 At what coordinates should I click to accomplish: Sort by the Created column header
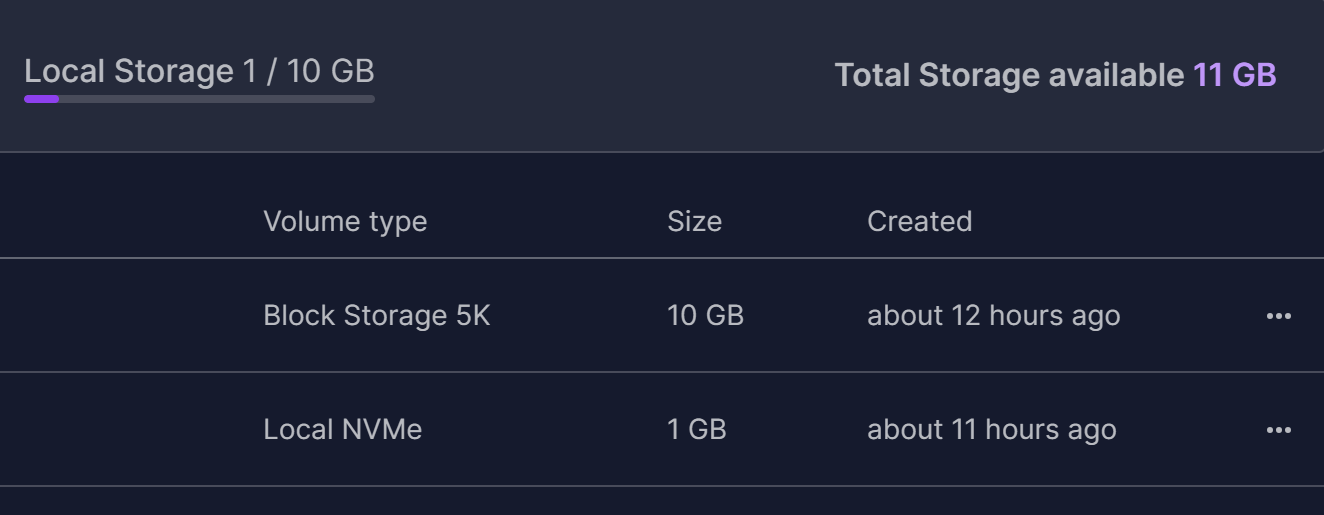pos(919,221)
